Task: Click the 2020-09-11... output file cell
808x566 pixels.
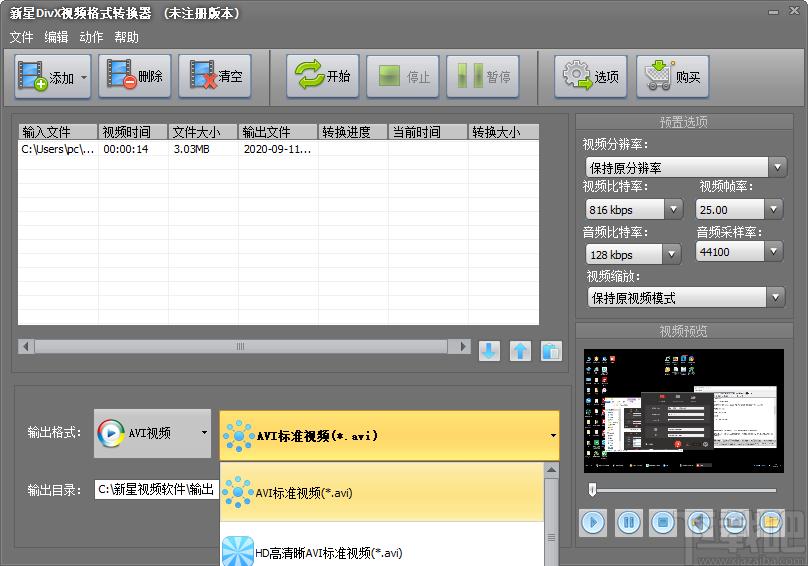Action: pos(277,149)
